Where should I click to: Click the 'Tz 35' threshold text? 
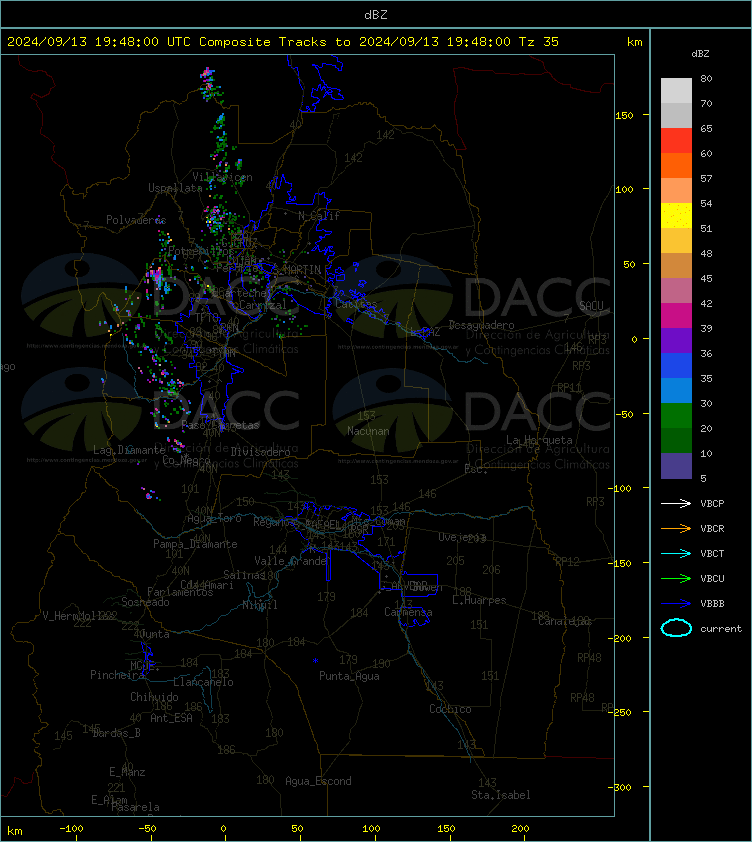point(539,41)
